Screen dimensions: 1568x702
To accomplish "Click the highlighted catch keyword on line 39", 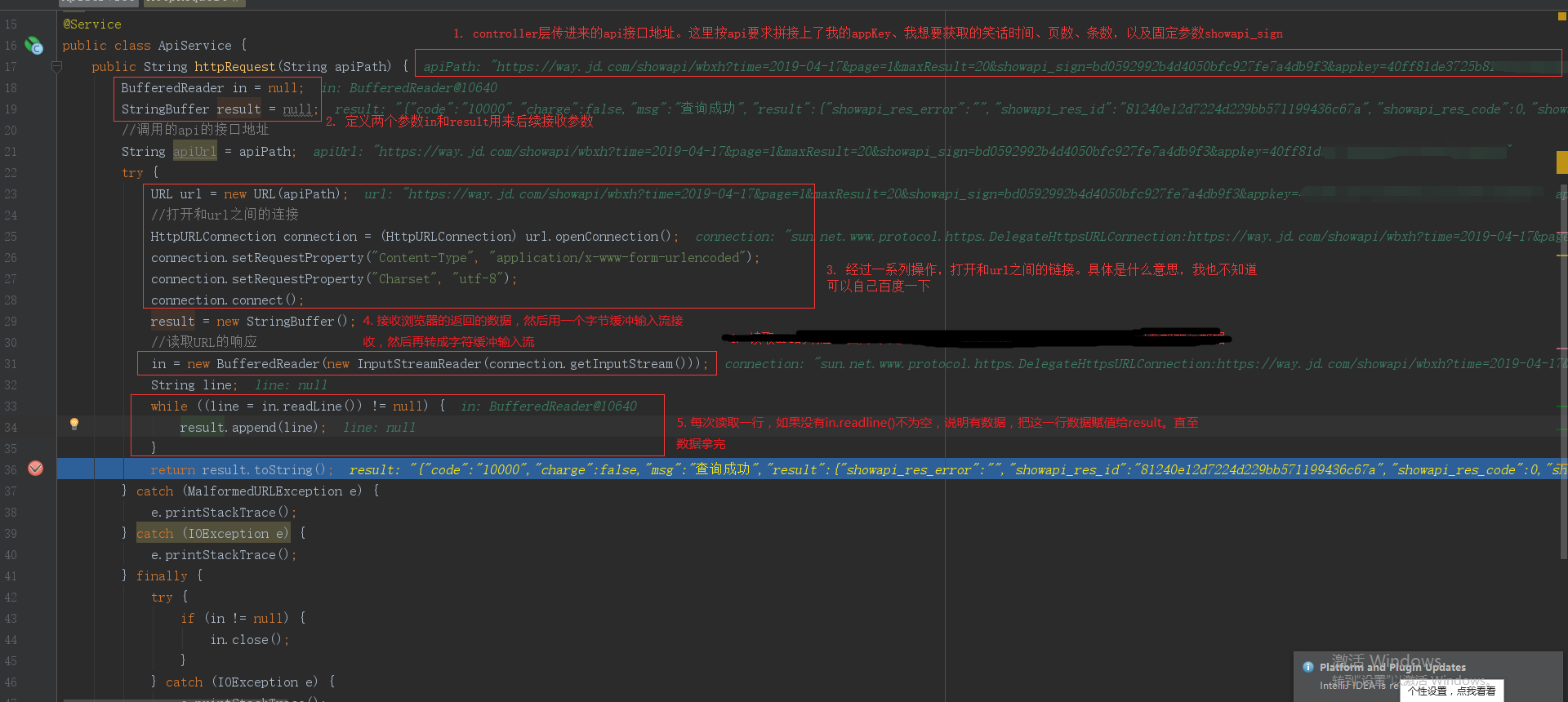I will tap(155, 534).
